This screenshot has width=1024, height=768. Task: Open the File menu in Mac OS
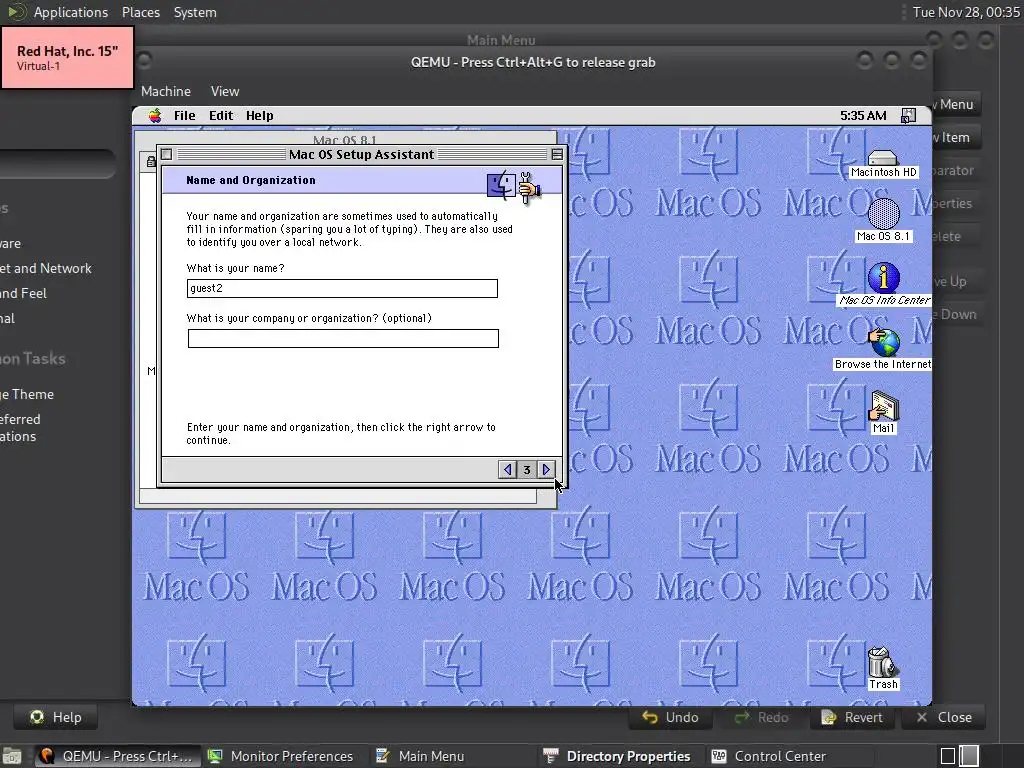pos(184,116)
